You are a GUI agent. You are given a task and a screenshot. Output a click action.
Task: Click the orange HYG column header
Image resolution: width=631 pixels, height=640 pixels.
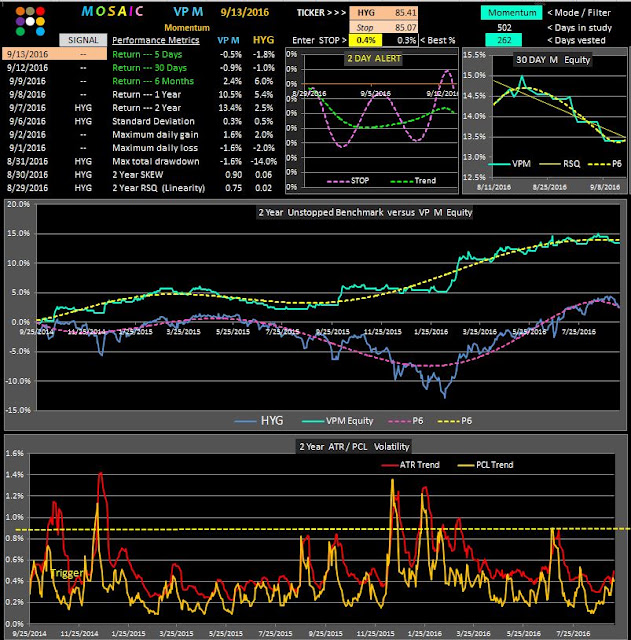click(x=263, y=40)
